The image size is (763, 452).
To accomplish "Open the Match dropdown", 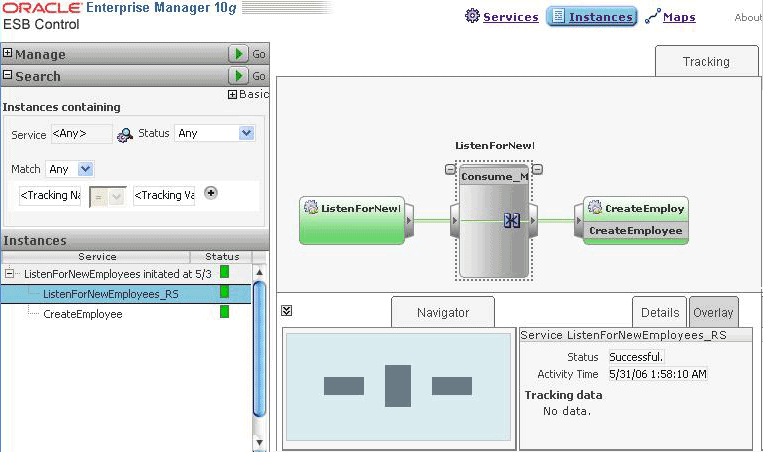I will tap(85, 169).
